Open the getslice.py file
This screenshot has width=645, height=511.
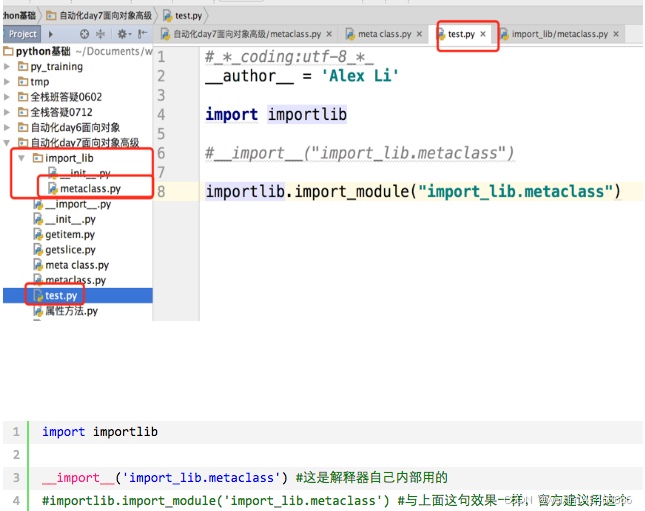click(65, 250)
